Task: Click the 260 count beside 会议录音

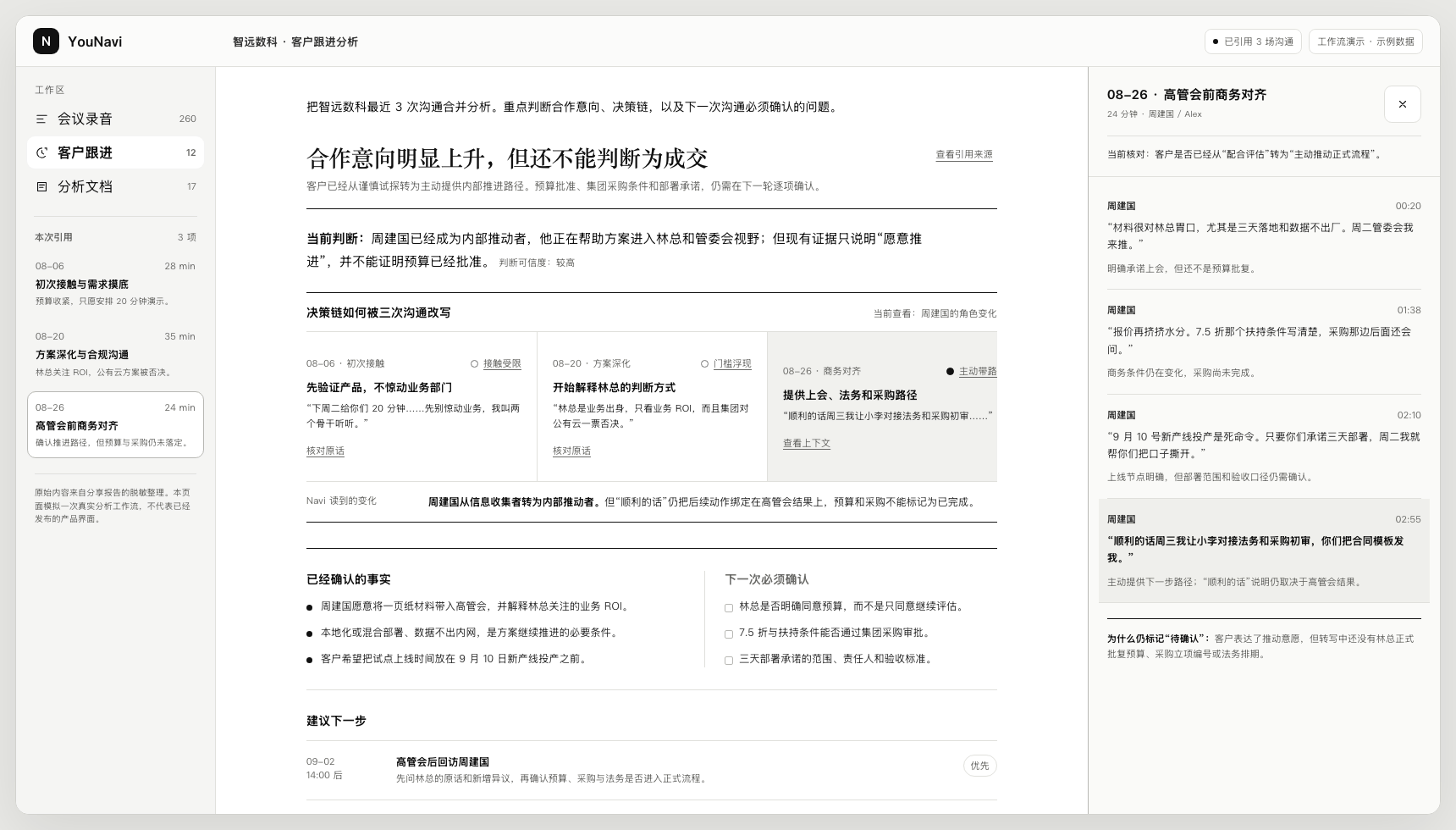Action: (188, 119)
